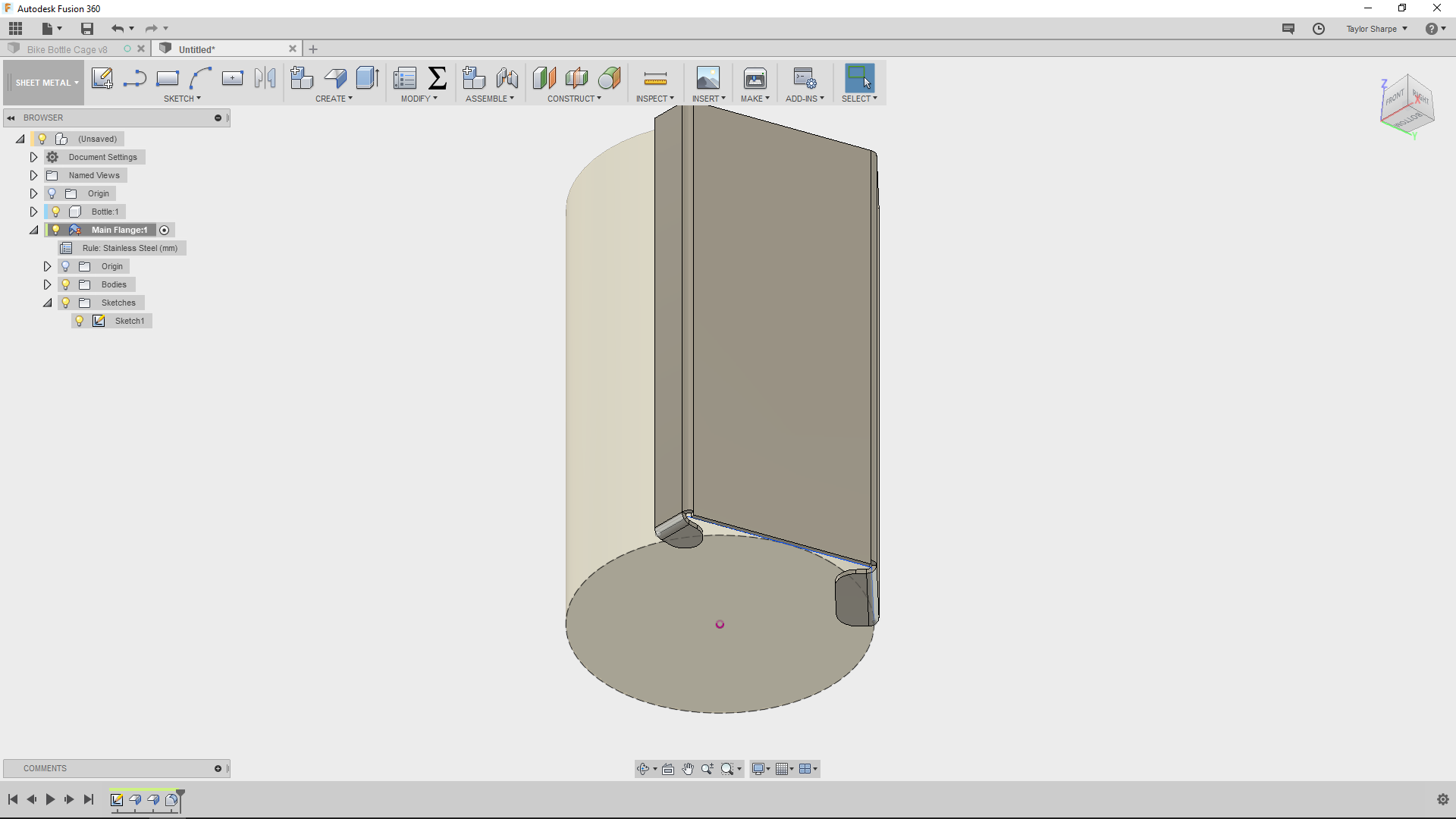The width and height of the screenshot is (1456, 819).
Task: Toggle visibility bulb of (Unsaved) root
Action: pos(42,139)
